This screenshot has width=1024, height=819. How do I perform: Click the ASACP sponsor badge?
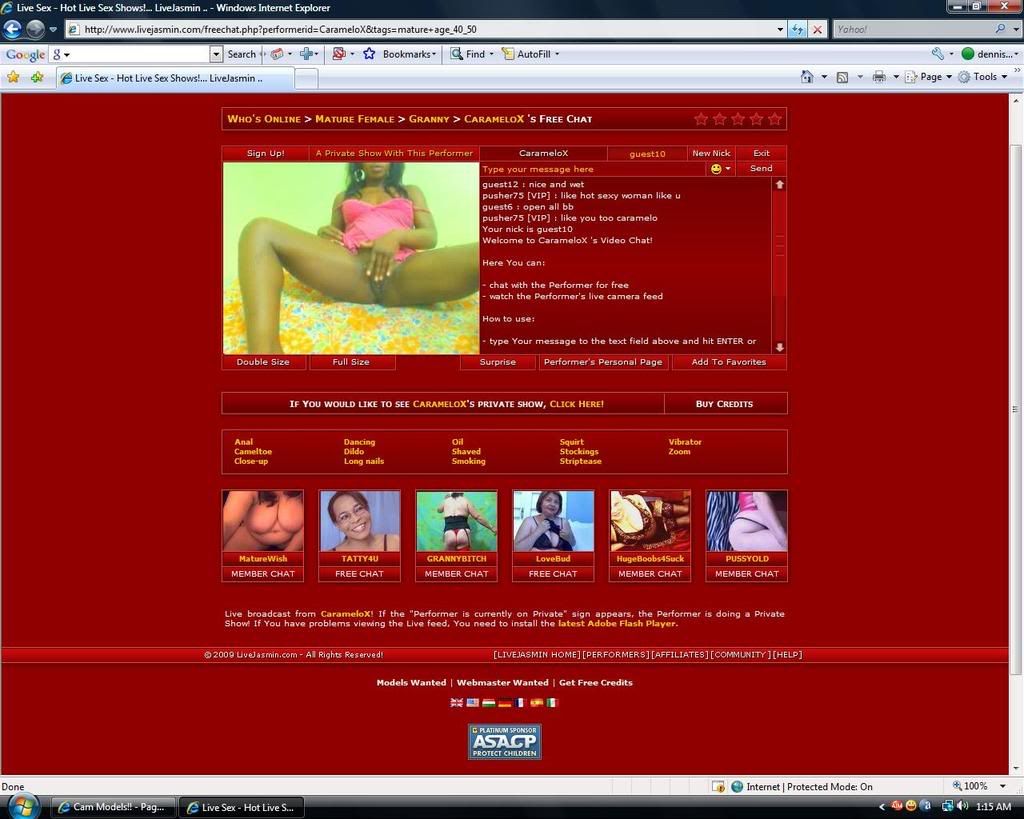coord(504,742)
